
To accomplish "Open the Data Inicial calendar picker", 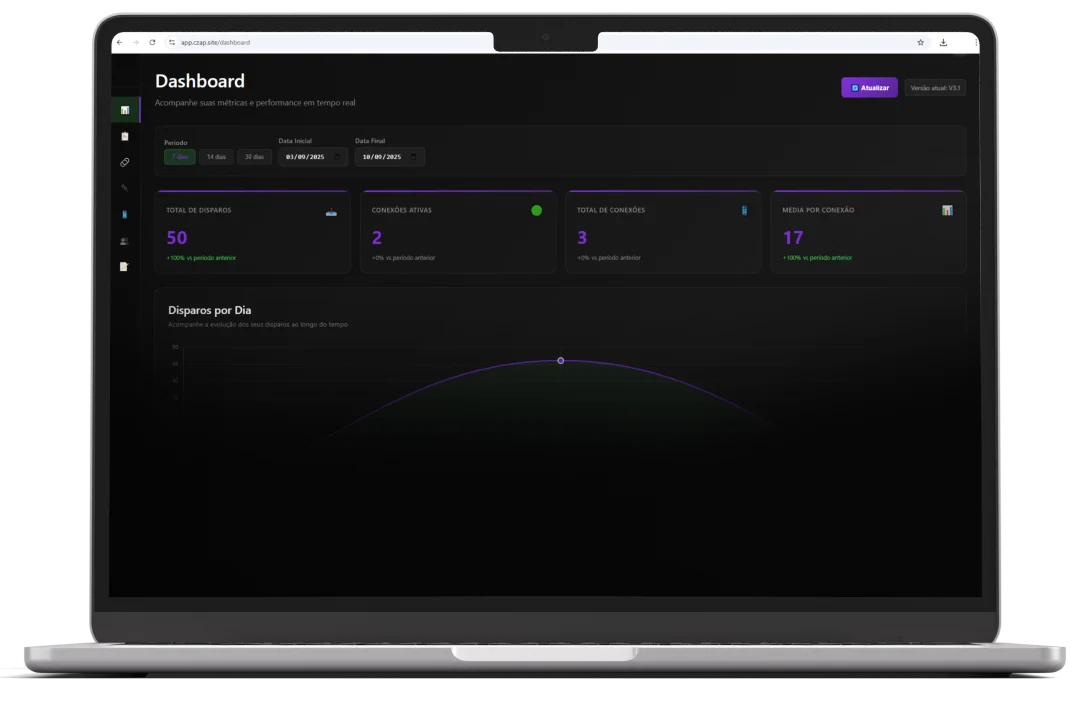I will pos(337,157).
